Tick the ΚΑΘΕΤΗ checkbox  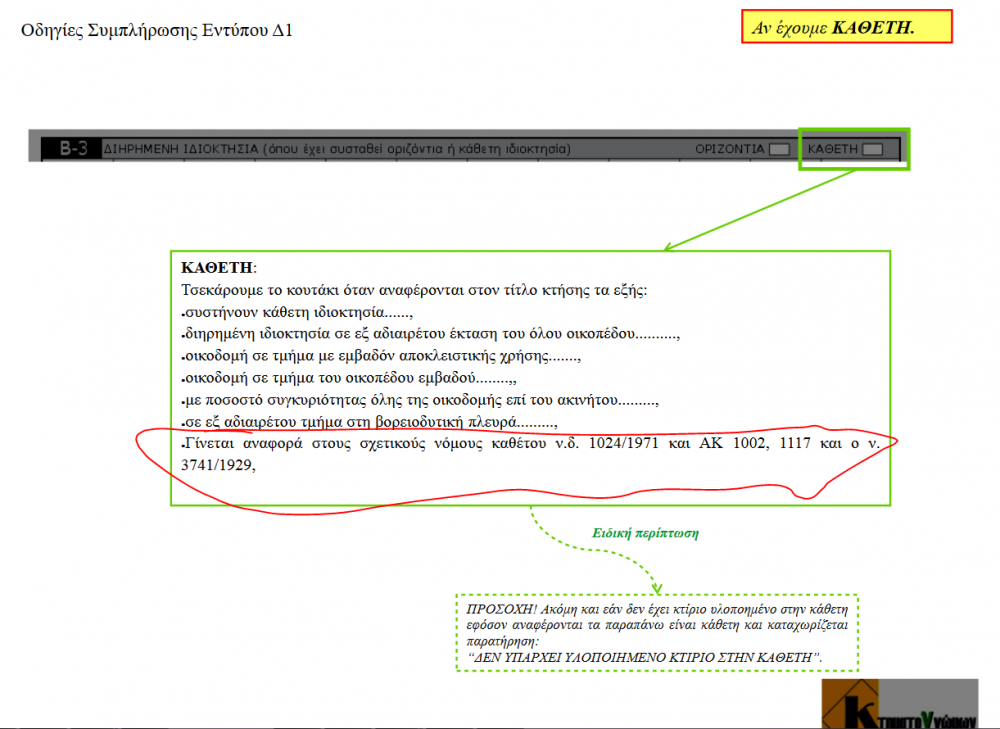872,149
